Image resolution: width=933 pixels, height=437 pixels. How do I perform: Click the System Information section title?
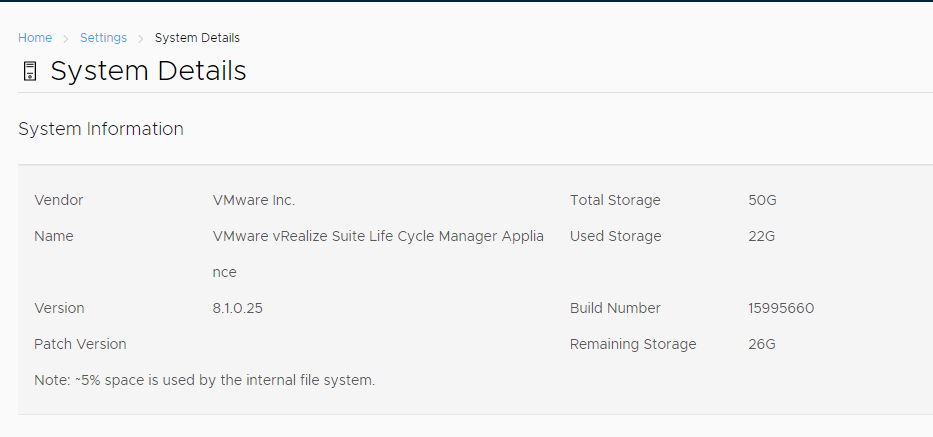(x=101, y=129)
